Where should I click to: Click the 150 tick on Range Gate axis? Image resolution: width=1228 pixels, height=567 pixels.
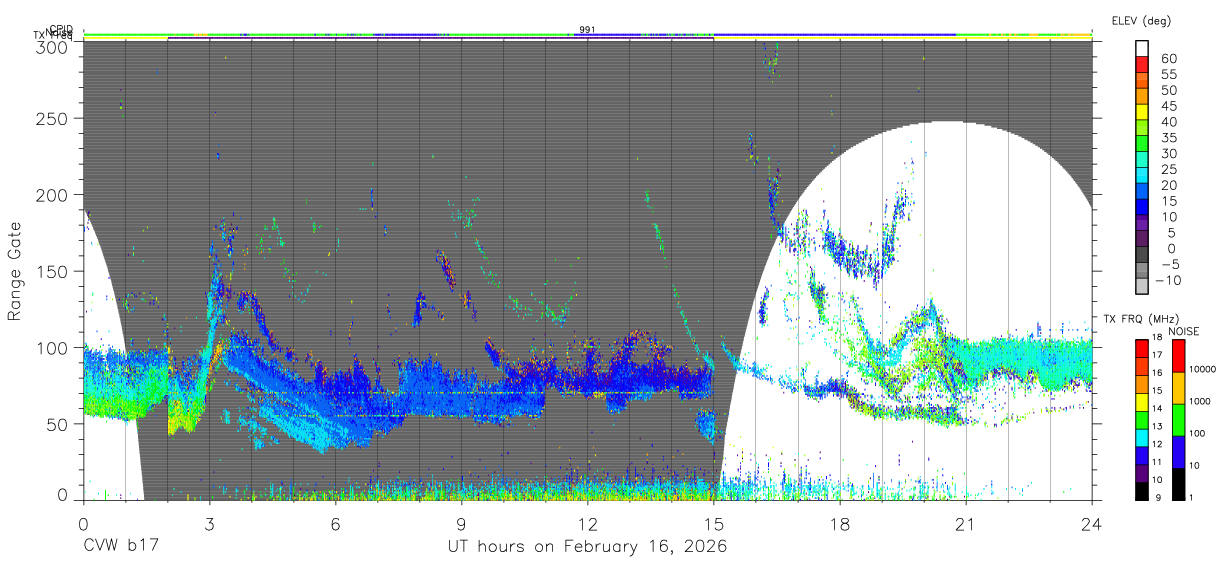[52, 271]
